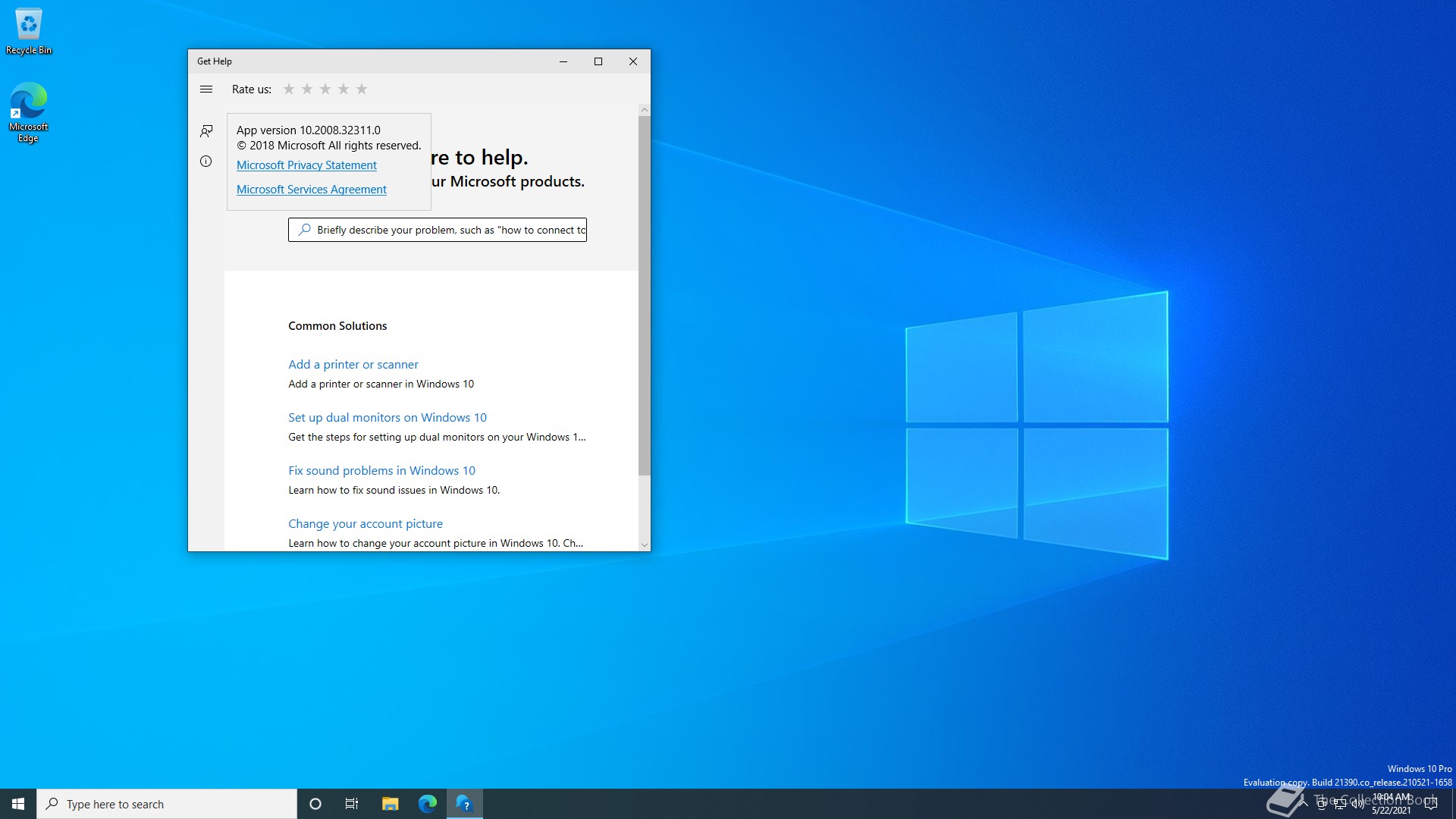Close the Get Help window
Screen dimensions: 1456x819
click(x=633, y=61)
